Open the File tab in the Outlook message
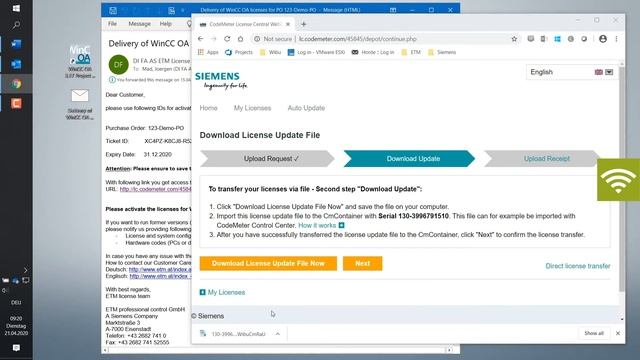 coord(113,24)
